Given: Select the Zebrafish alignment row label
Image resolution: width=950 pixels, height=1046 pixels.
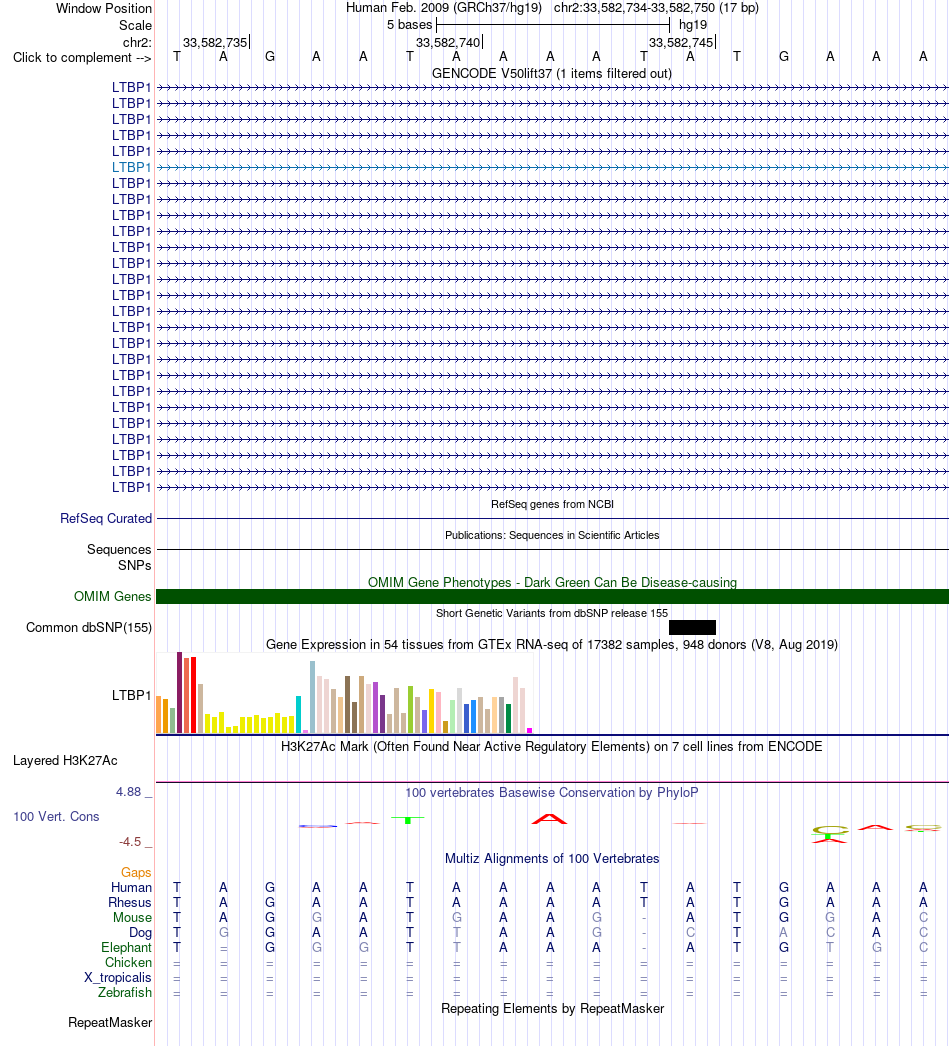Looking at the screenshot, I should tap(125, 993).
